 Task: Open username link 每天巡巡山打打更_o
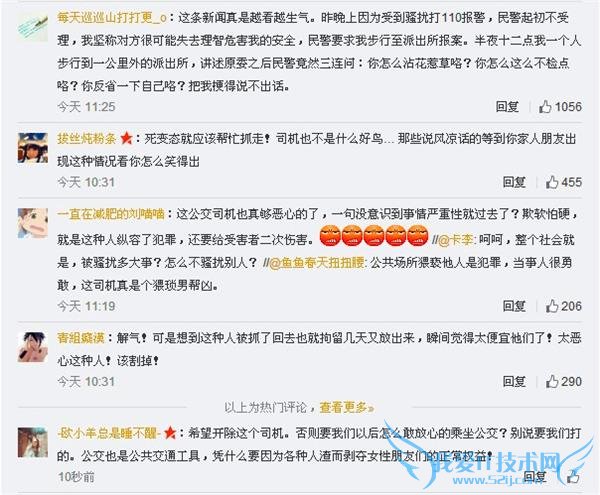[x=112, y=18]
